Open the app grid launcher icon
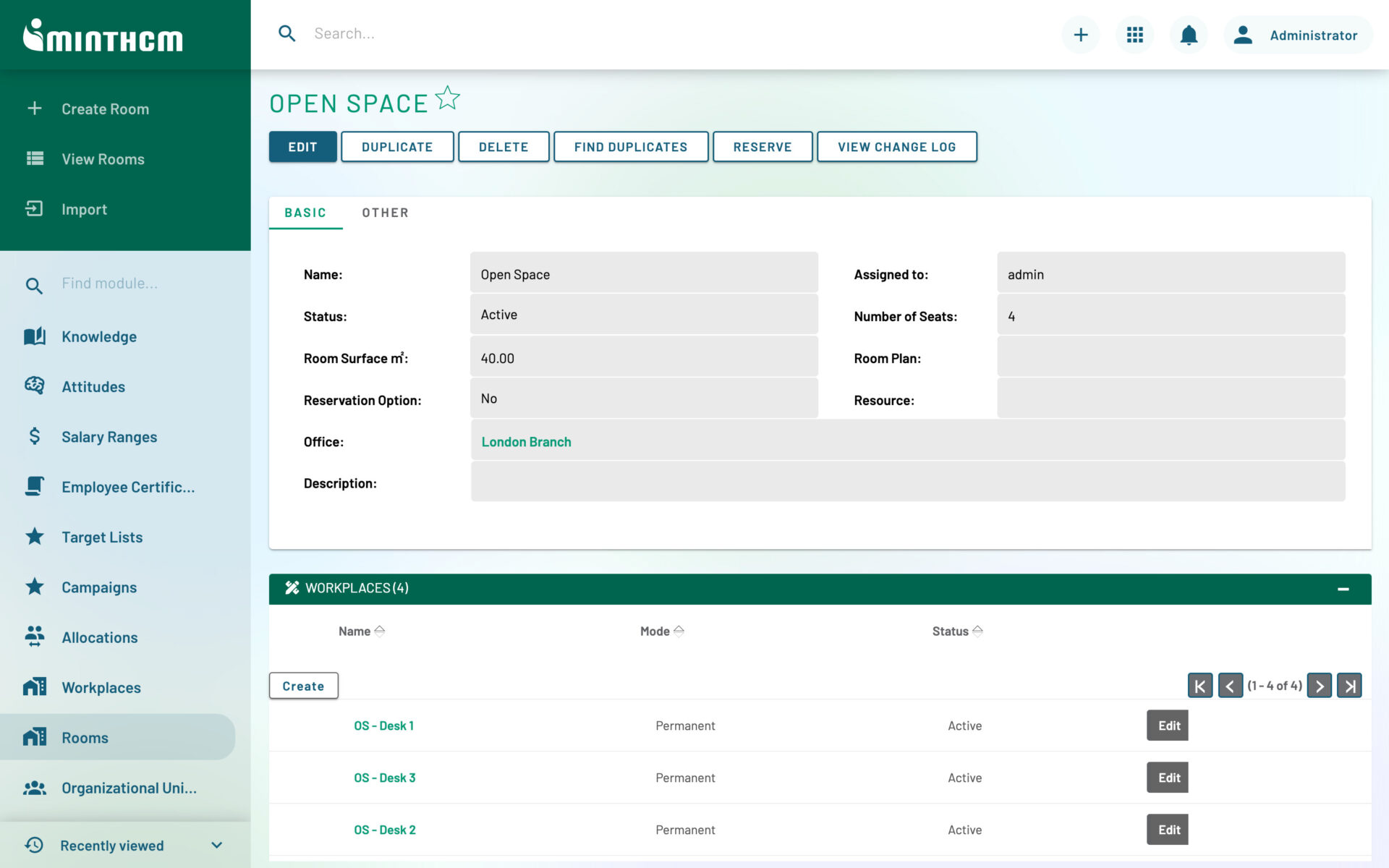 (1134, 34)
